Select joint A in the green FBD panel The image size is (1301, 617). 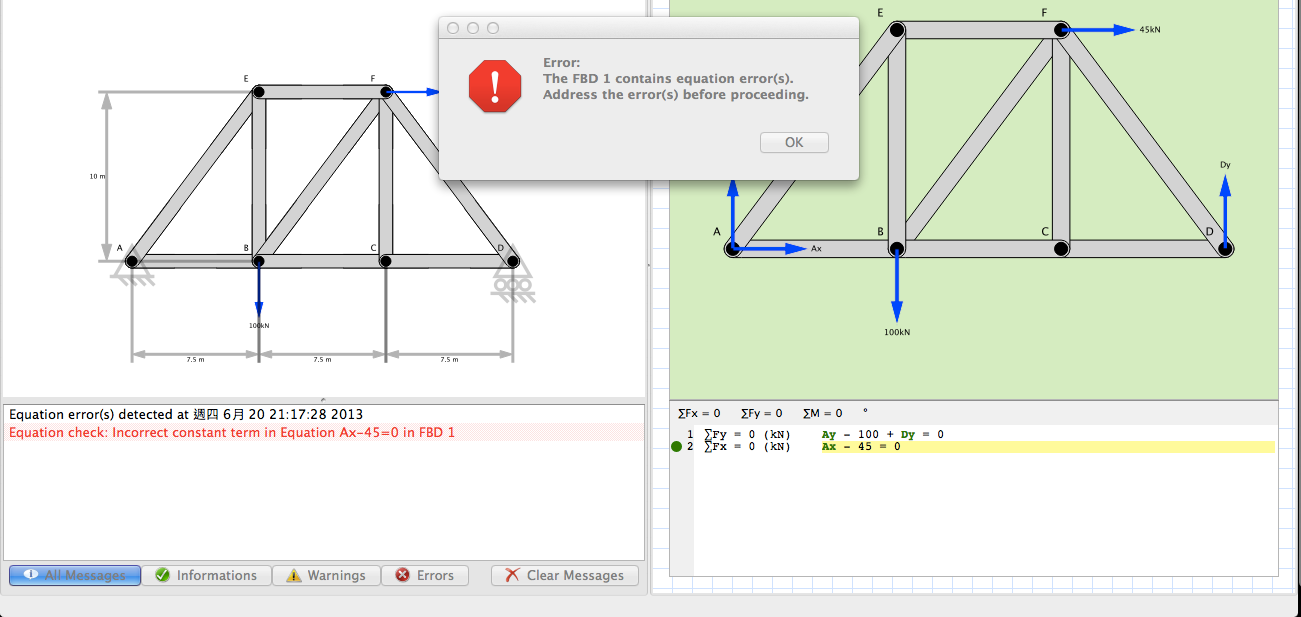[733, 248]
